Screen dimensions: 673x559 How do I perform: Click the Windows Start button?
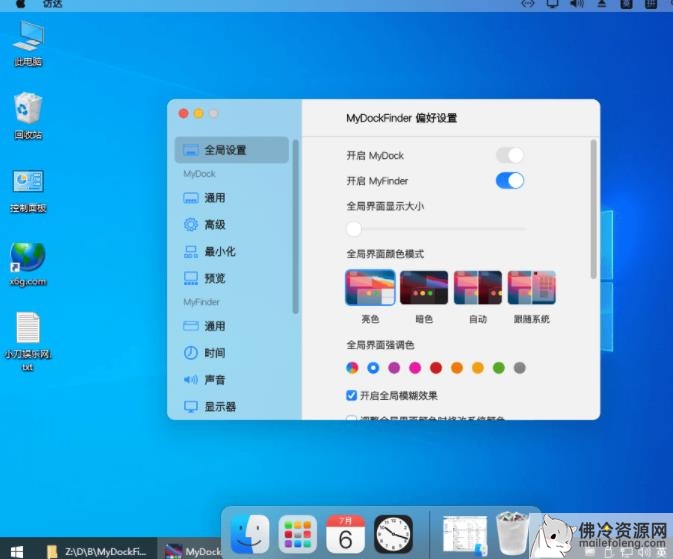click(x=17, y=550)
